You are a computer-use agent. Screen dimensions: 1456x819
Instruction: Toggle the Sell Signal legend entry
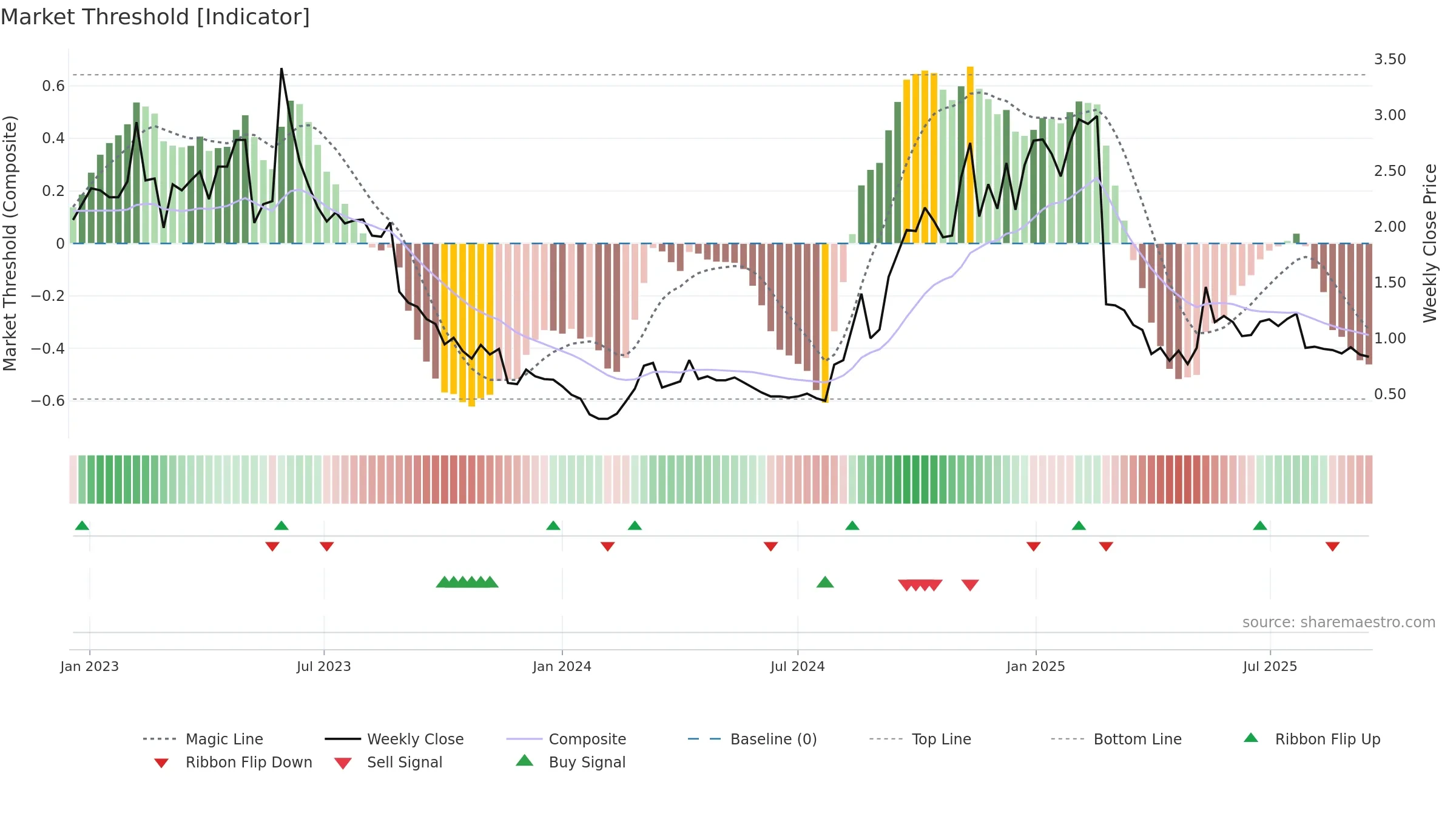pos(388,762)
